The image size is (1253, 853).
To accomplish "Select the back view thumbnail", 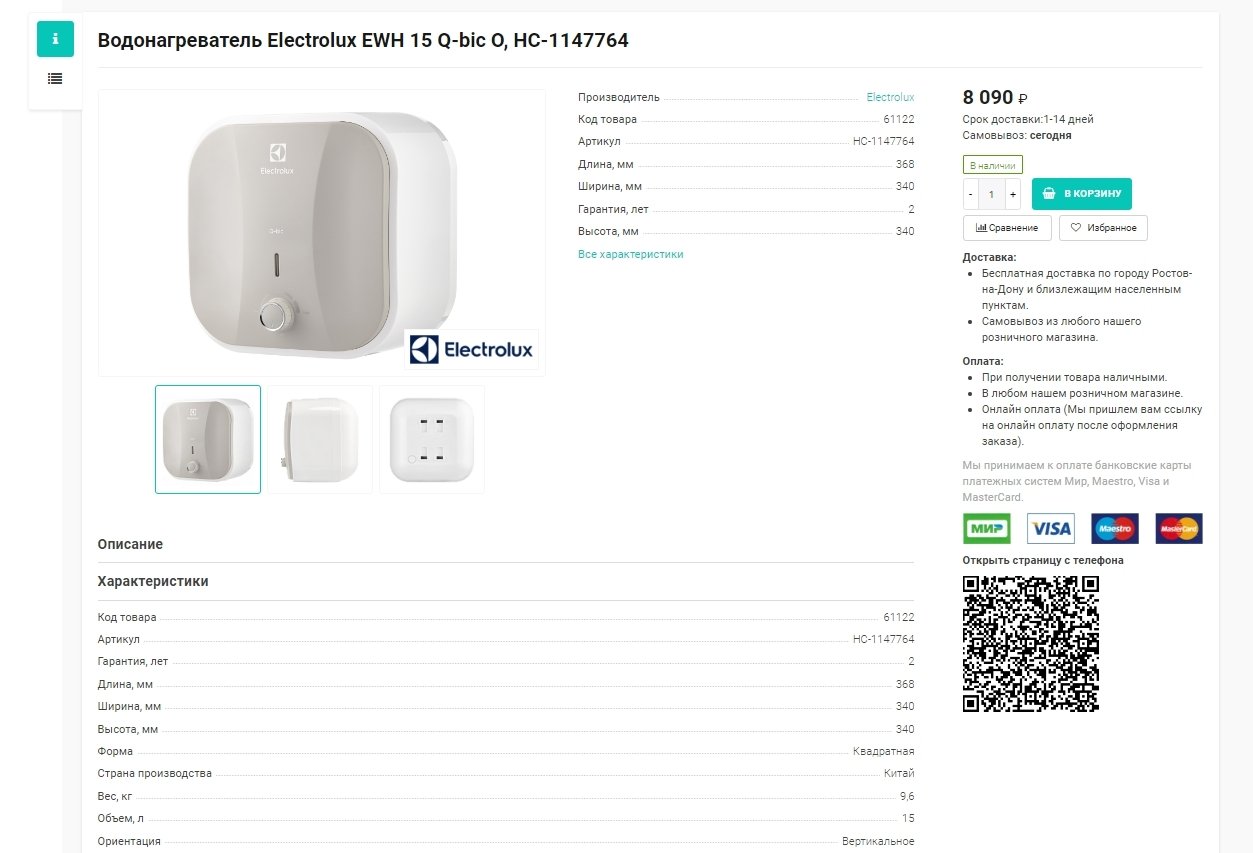I will point(432,439).
